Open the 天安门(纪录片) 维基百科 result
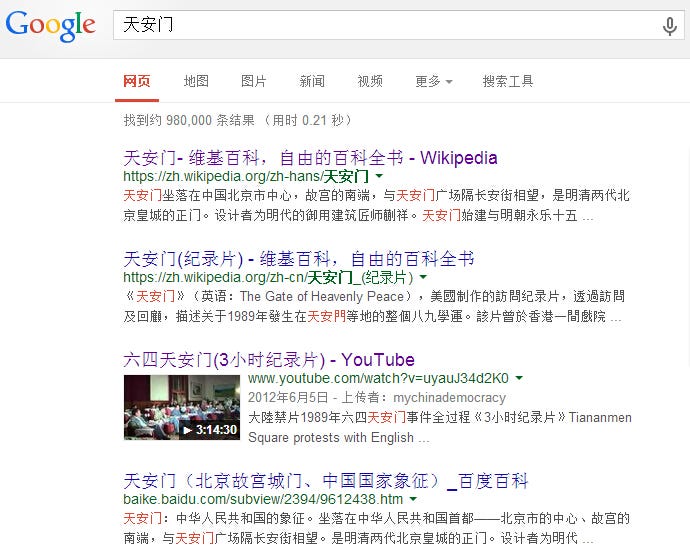This screenshot has height=547, width=690. (x=299, y=259)
